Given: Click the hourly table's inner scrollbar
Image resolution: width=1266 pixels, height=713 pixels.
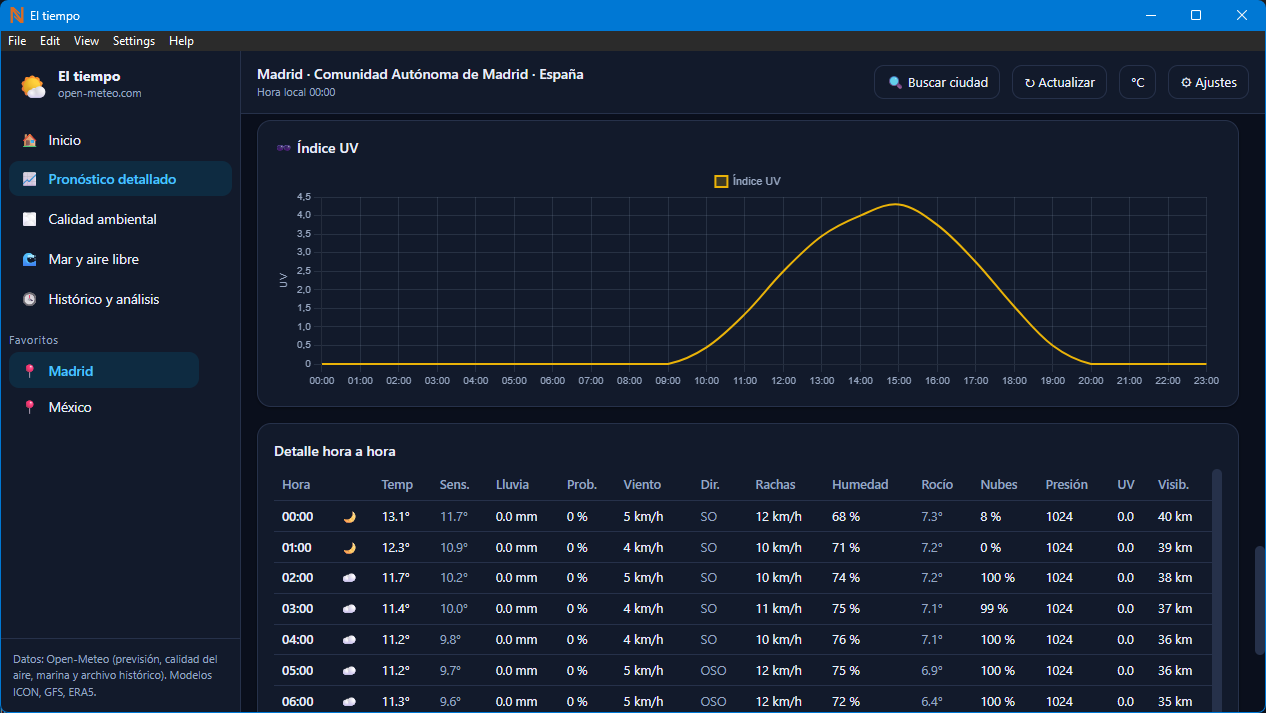Looking at the screenshot, I should click(x=1217, y=590).
